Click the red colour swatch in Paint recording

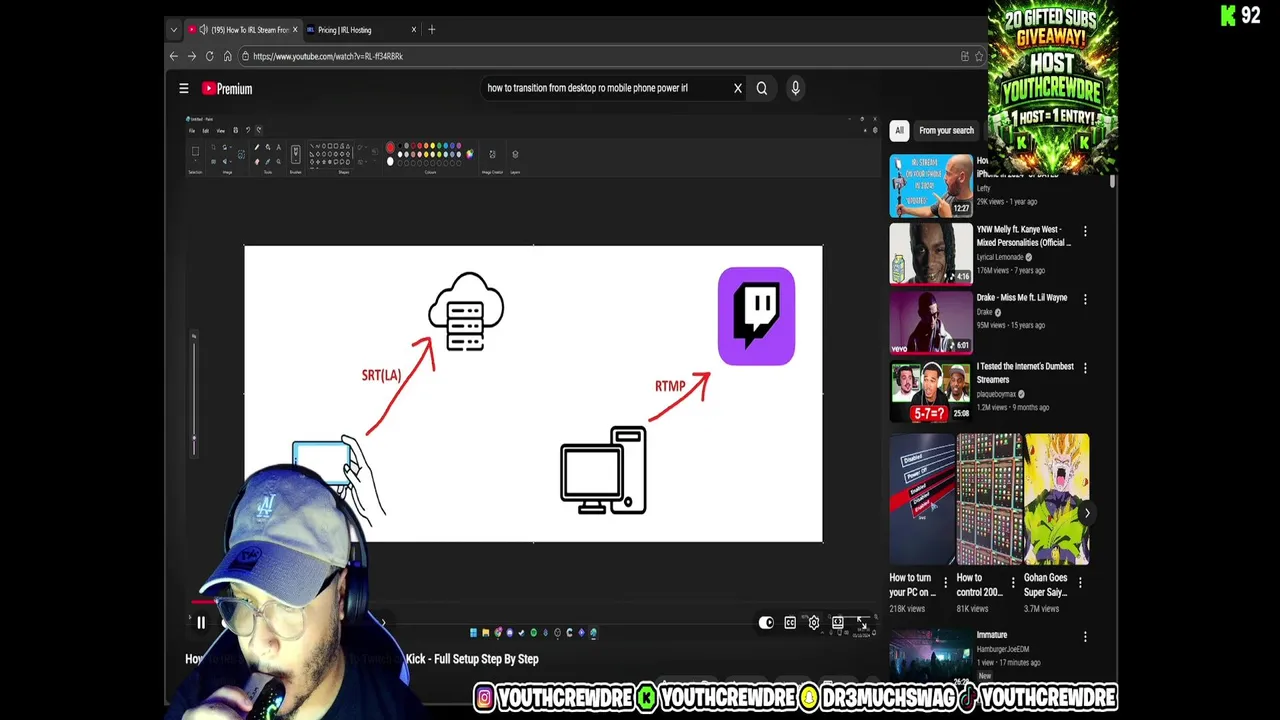pyautogui.click(x=390, y=148)
